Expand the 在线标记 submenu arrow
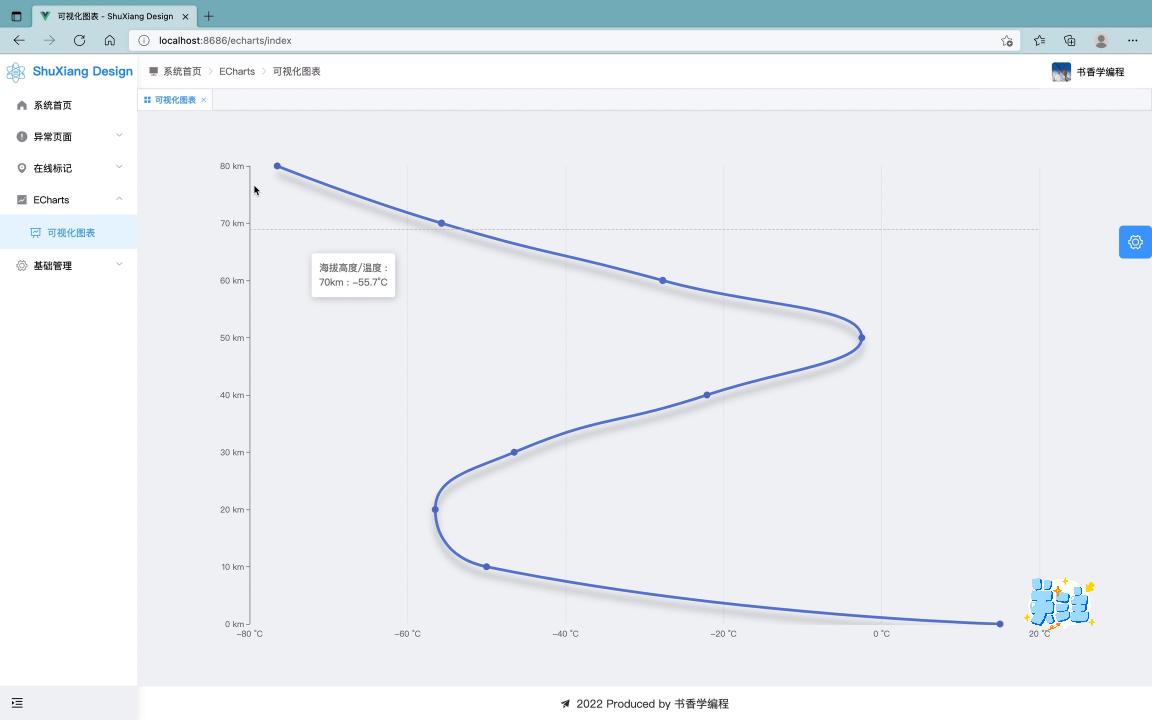The image size is (1152, 720). pos(119,167)
